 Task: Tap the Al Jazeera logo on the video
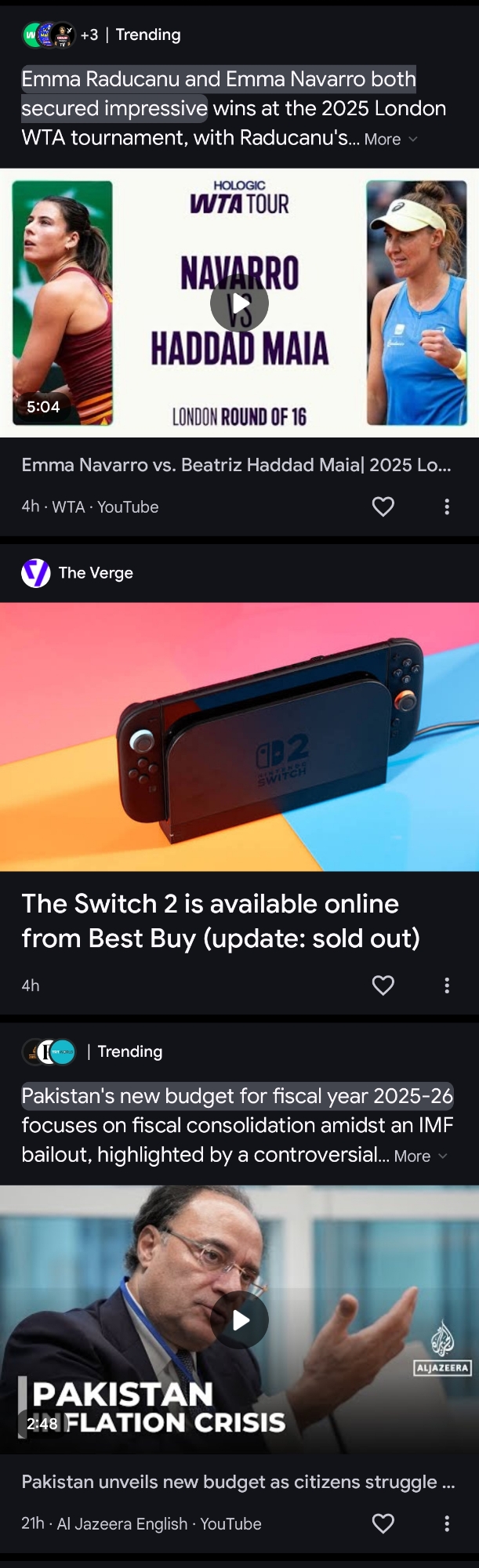pos(443,1348)
